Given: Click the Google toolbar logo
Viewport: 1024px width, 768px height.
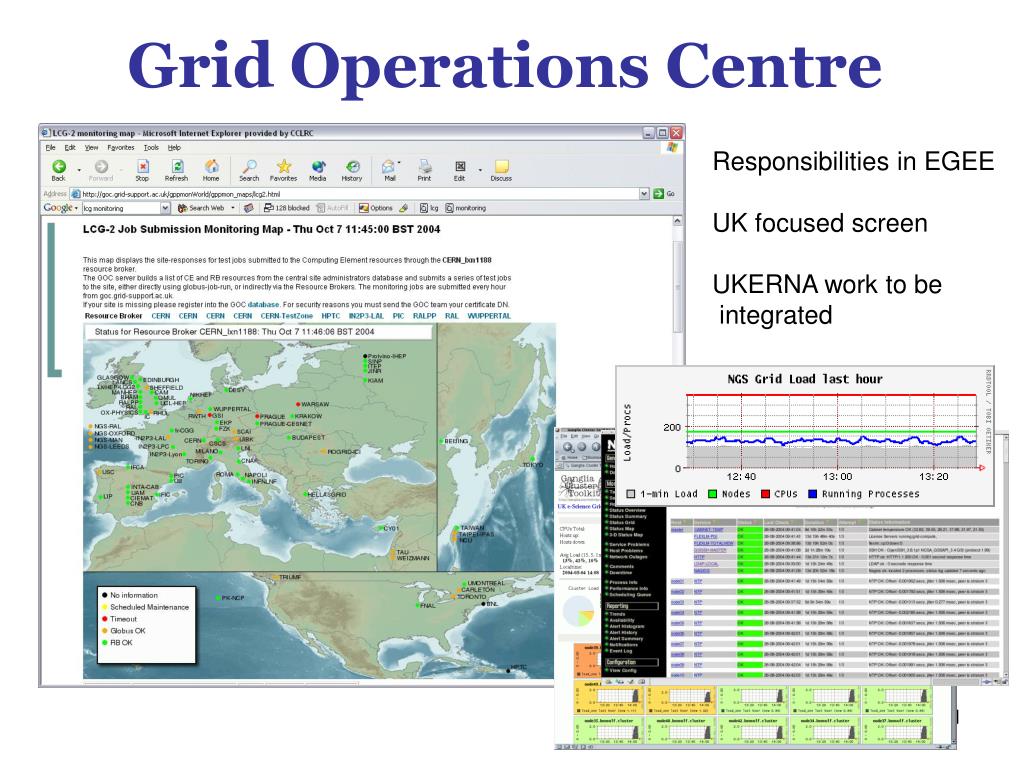Looking at the screenshot, I should pyautogui.click(x=57, y=208).
